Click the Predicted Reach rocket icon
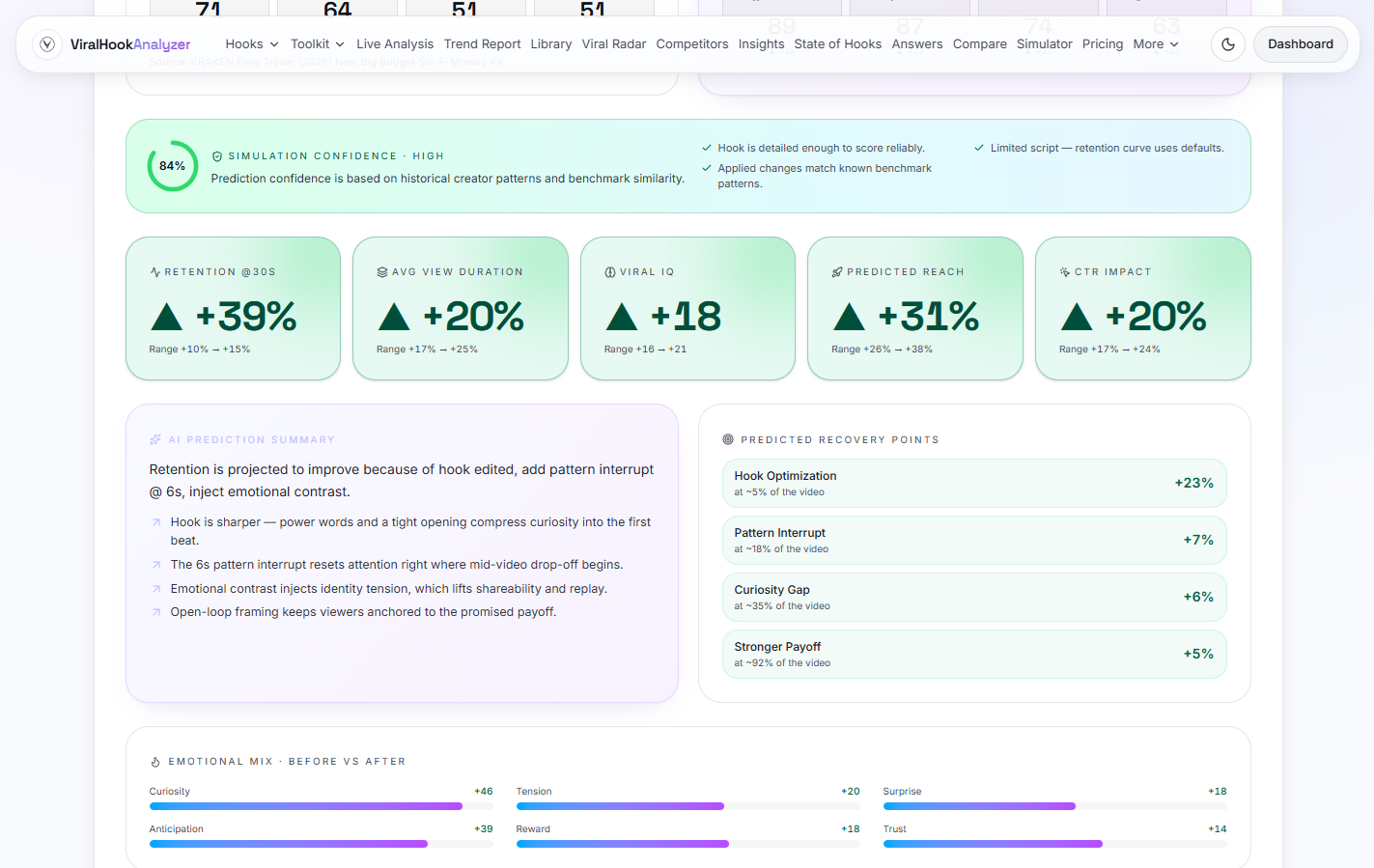The image size is (1374, 868). click(837, 272)
